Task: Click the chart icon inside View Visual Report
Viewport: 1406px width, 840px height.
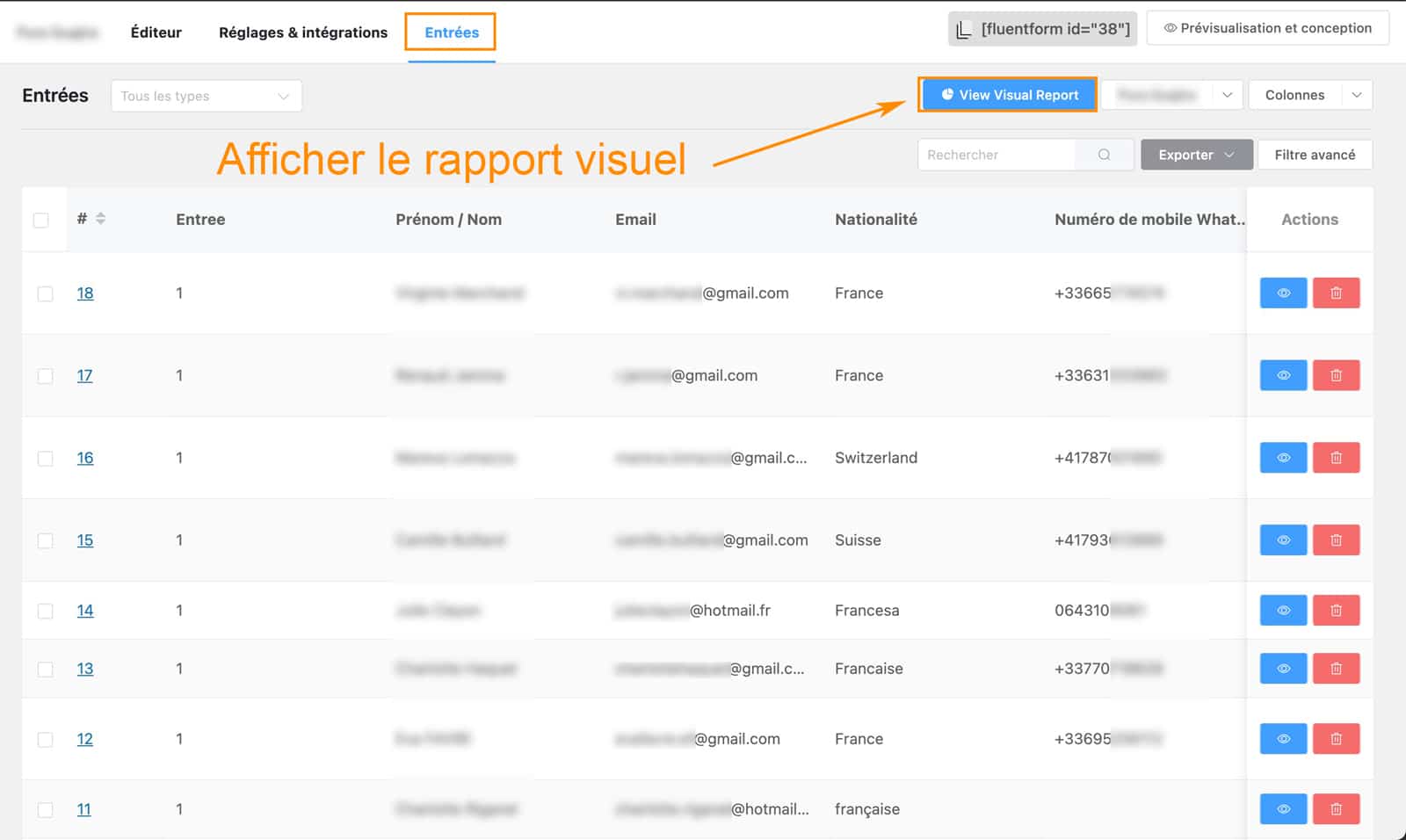Action: (x=946, y=95)
